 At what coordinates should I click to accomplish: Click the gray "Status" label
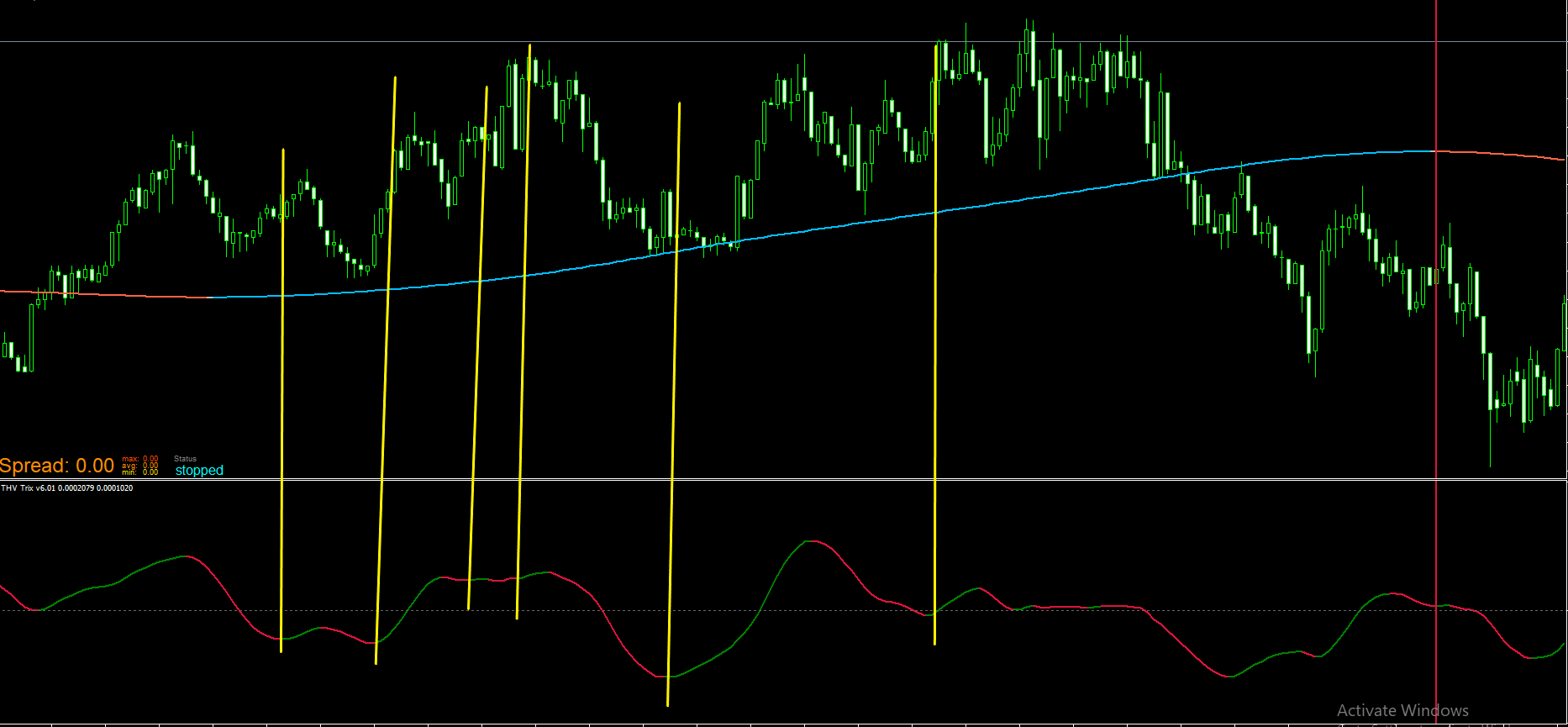click(185, 459)
